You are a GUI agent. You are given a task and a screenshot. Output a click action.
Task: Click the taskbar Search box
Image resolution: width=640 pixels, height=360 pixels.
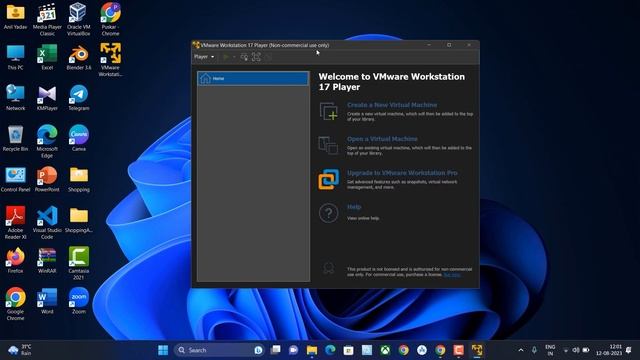point(220,350)
